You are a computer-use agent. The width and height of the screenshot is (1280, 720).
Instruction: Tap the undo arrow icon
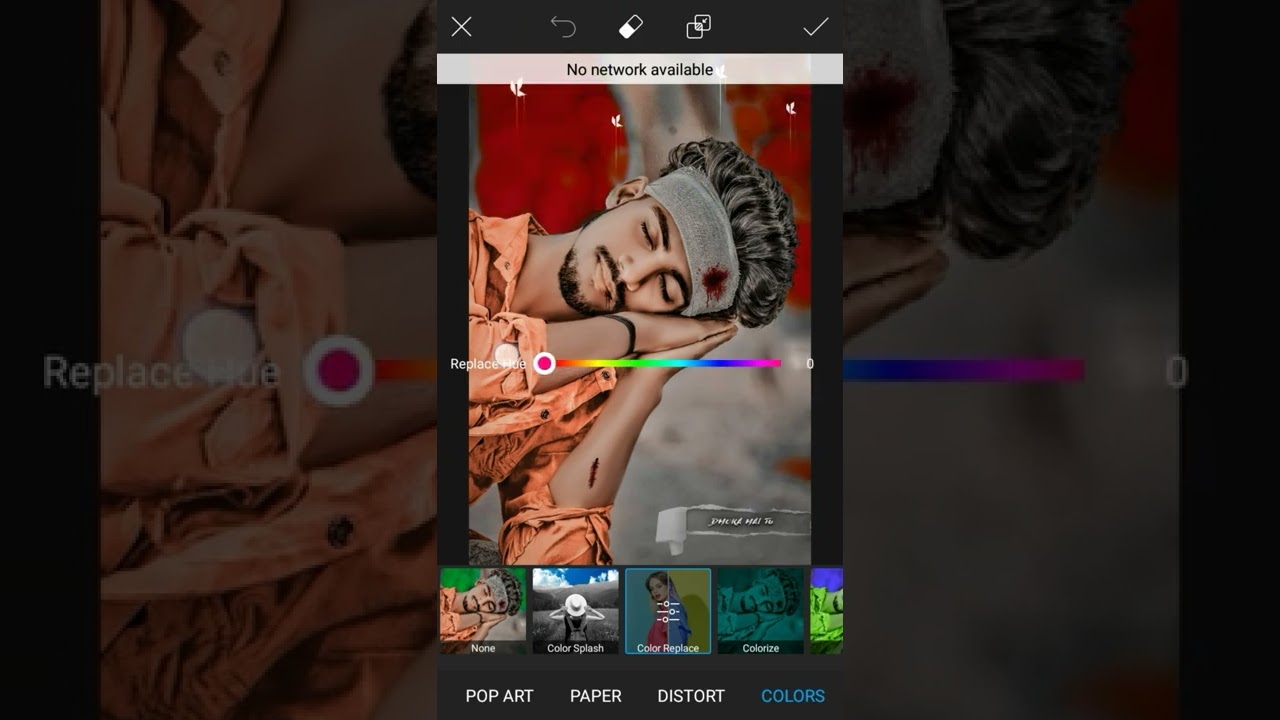[x=563, y=27]
